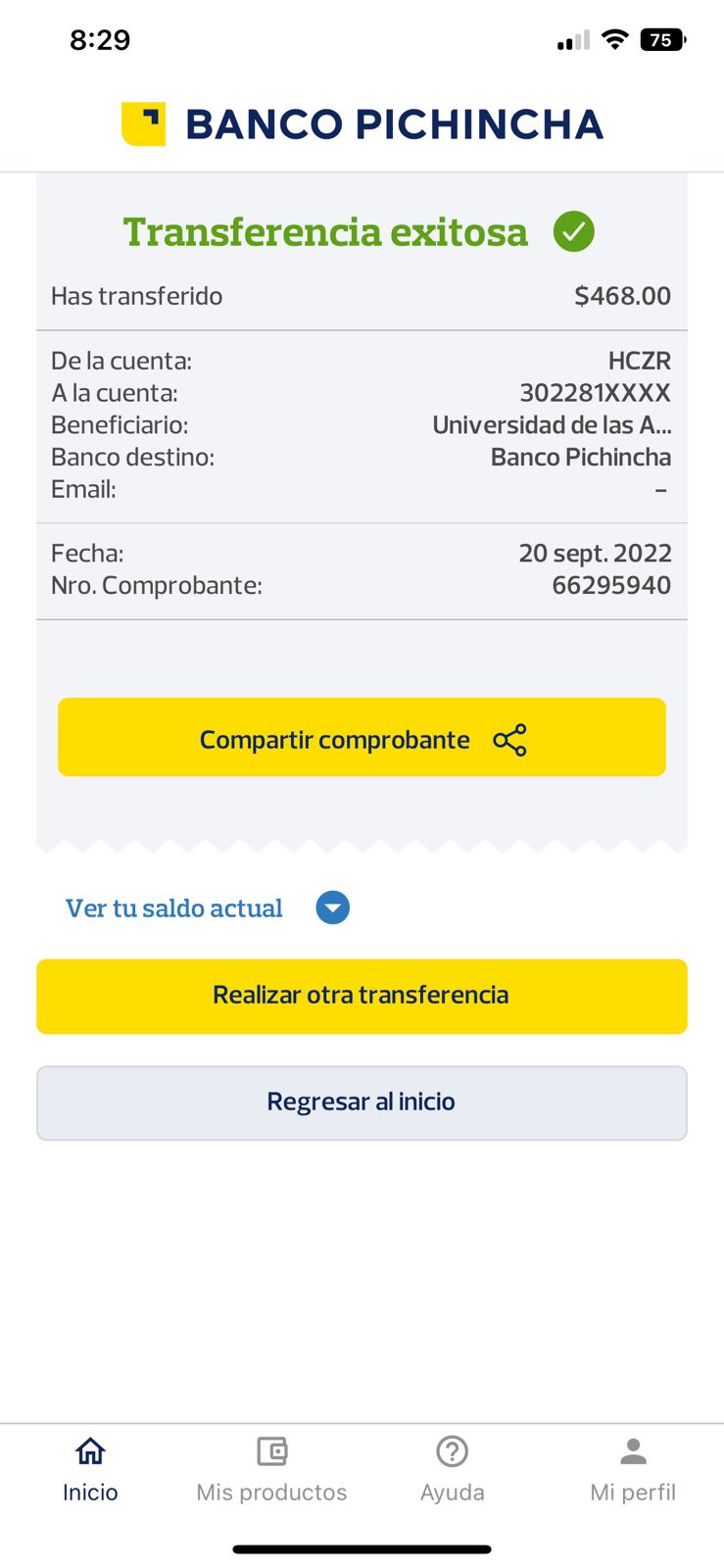Tap the Ayuda question mark icon
Viewport: 724px width, 1568px height.
pyautogui.click(x=452, y=1450)
